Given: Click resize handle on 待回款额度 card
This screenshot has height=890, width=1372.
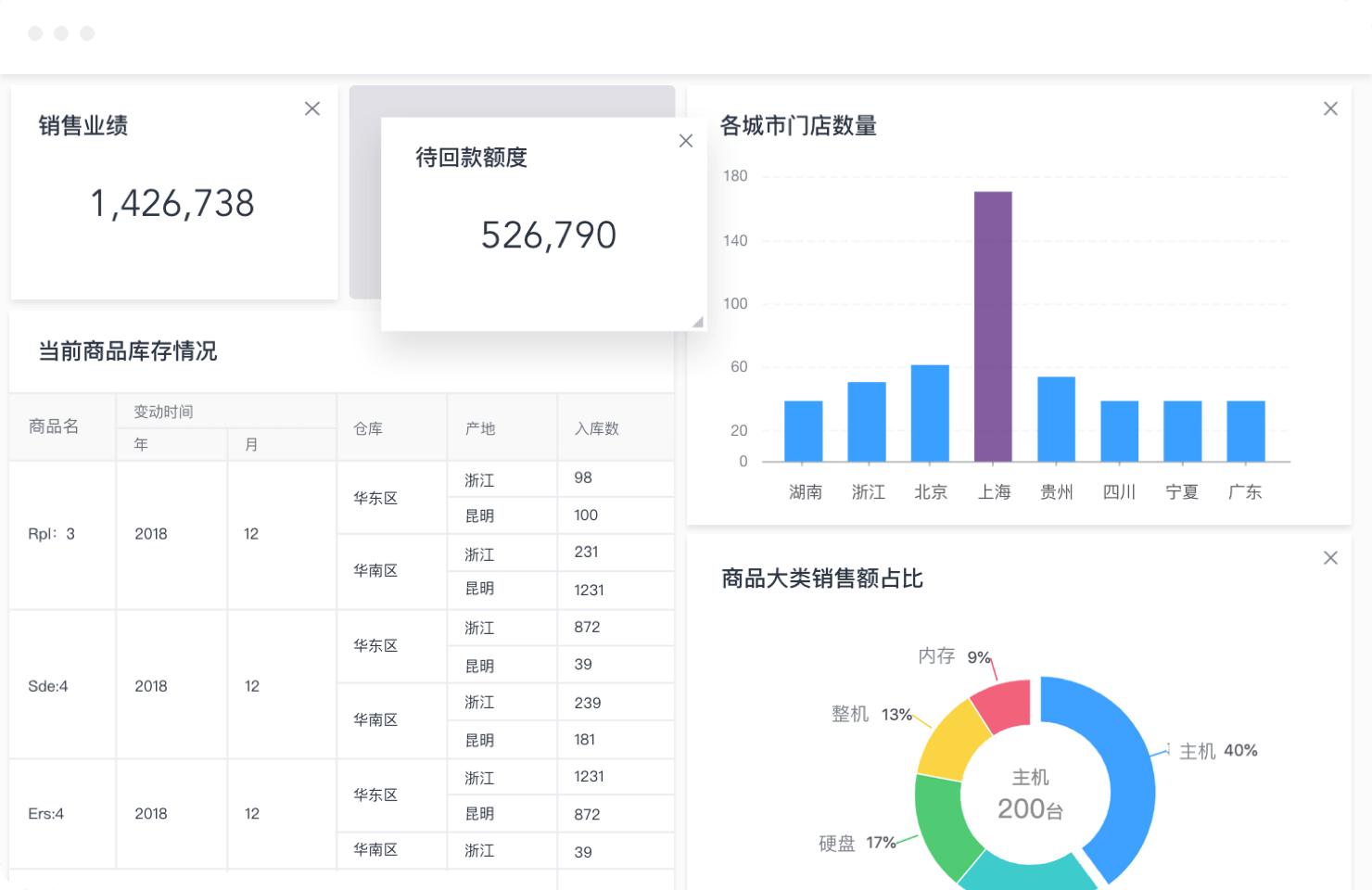Looking at the screenshot, I should (x=697, y=322).
